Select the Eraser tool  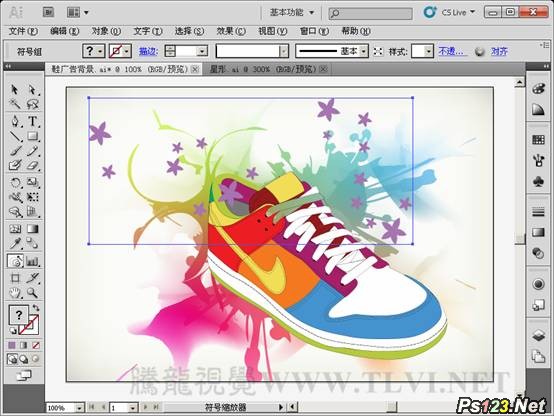point(32,165)
